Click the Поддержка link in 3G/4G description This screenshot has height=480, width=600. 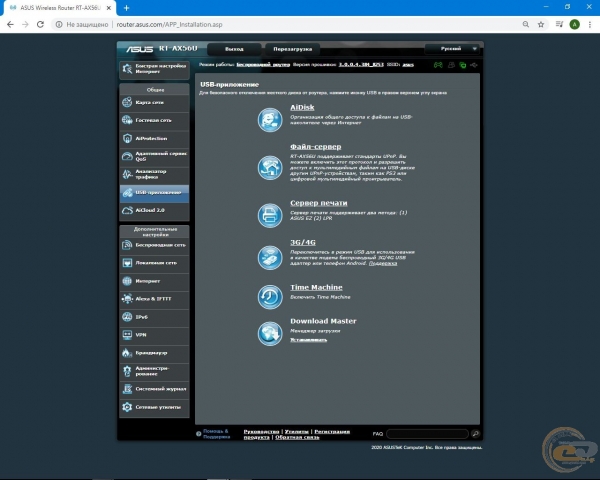(x=383, y=263)
